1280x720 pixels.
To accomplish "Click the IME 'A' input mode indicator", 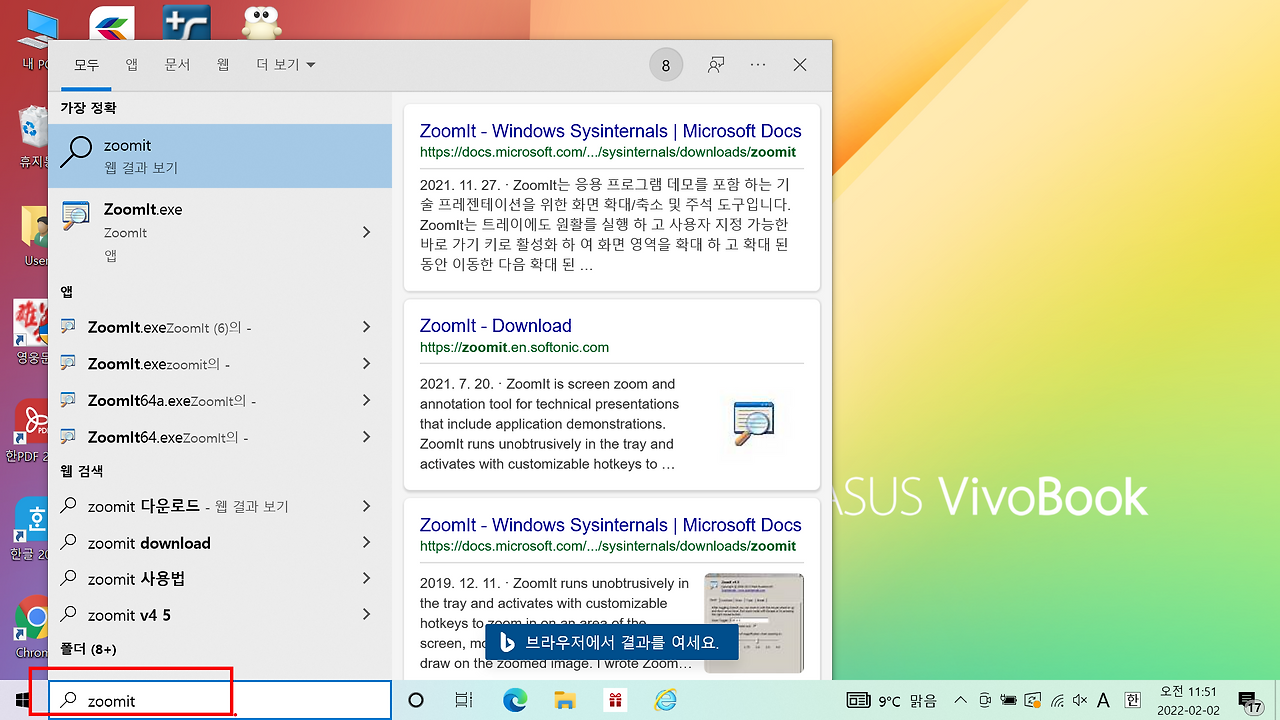I will [1104, 700].
